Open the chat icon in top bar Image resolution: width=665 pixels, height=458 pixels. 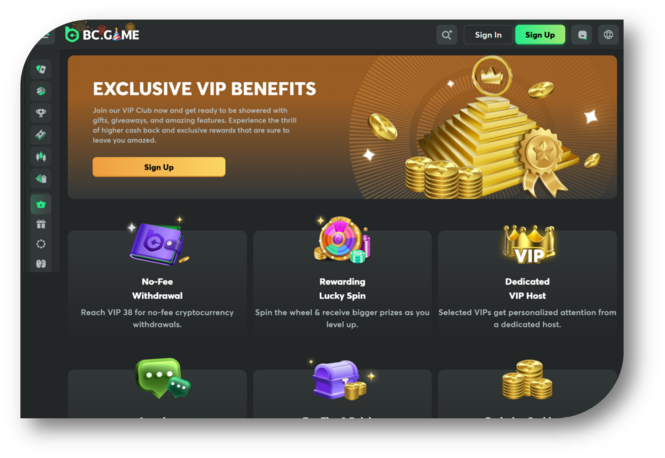coord(582,35)
